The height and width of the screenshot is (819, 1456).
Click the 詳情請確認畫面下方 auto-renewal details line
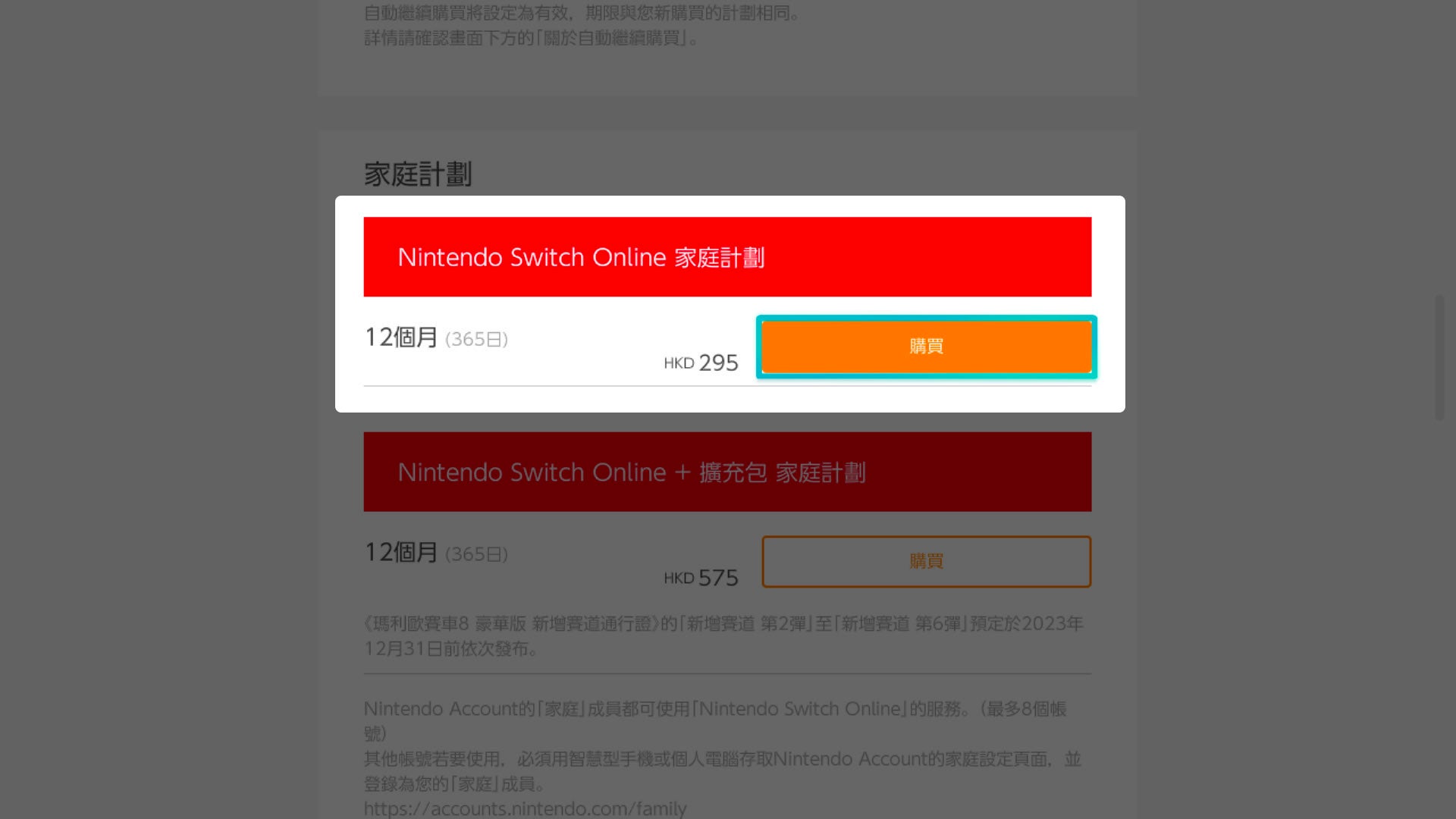click(531, 38)
